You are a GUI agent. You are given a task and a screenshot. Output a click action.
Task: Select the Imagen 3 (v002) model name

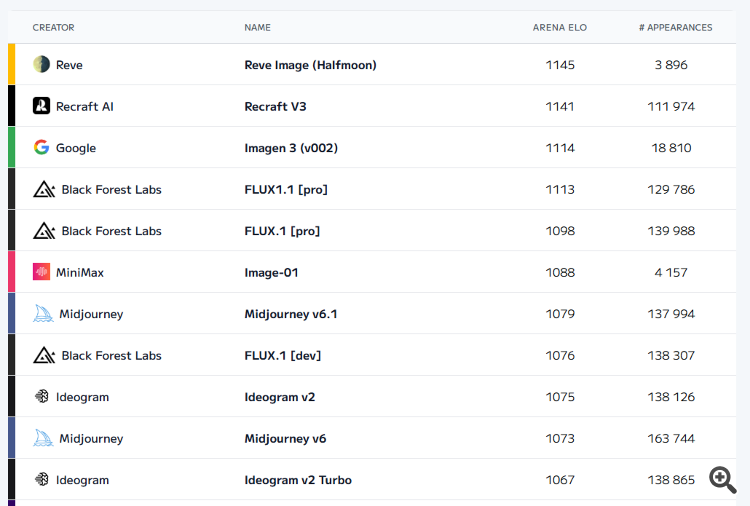(x=291, y=148)
